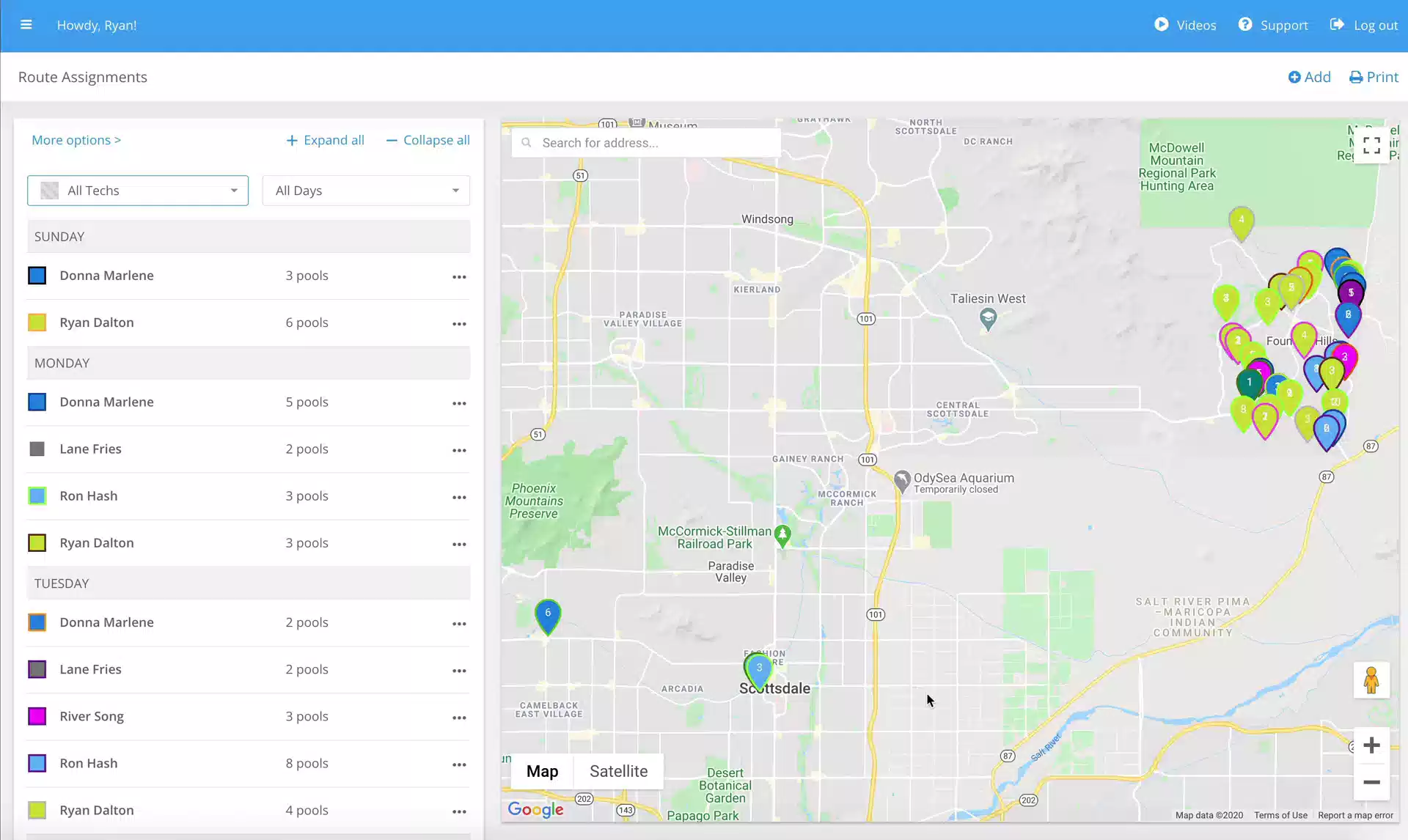The height and width of the screenshot is (840, 1408).
Task: Click the SUNDAY section header
Action: click(x=249, y=237)
